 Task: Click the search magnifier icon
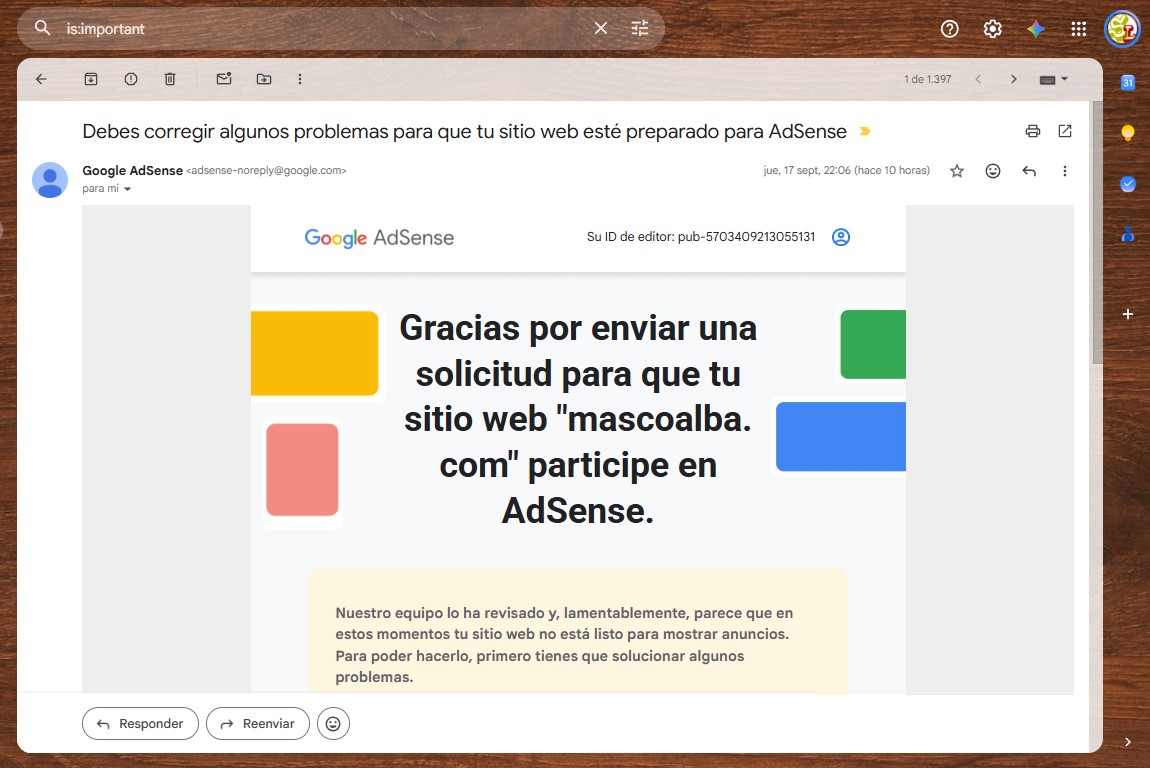(43, 29)
